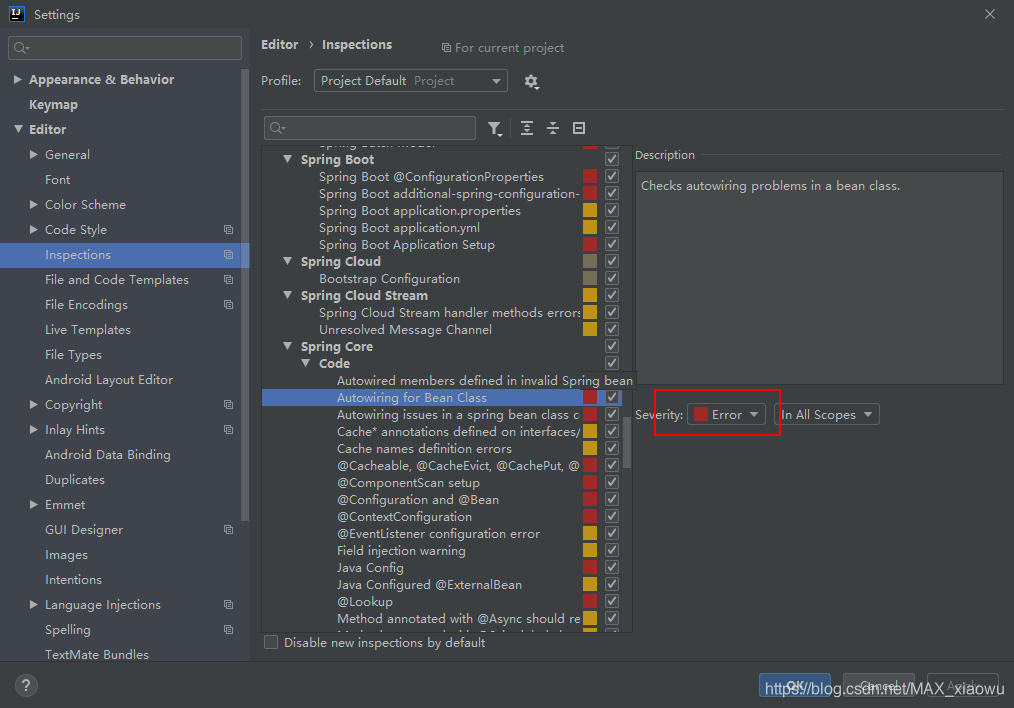Click project-scope icon next to Code Style
Screen dimensions: 1014x708
tap(228, 230)
